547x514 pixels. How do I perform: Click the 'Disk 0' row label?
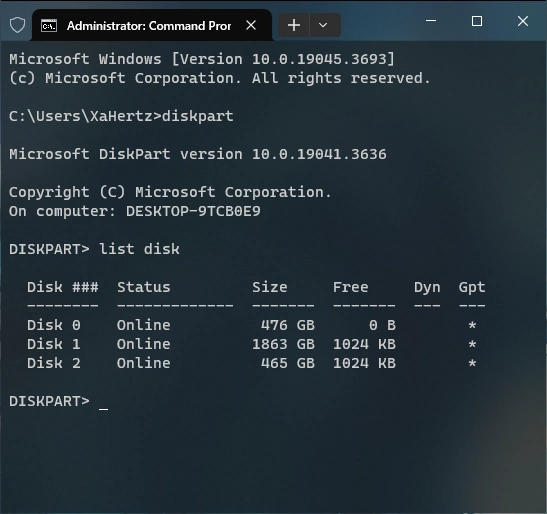[x=54, y=325]
